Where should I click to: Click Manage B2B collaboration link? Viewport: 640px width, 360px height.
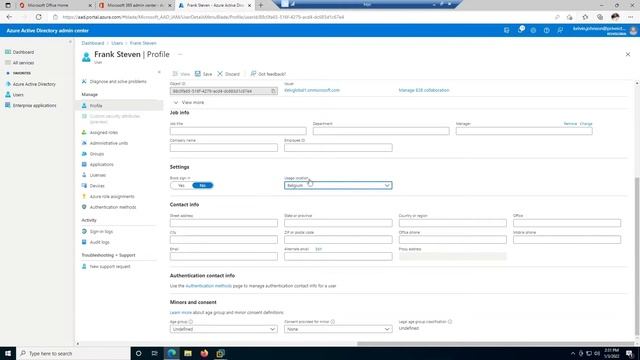point(424,90)
